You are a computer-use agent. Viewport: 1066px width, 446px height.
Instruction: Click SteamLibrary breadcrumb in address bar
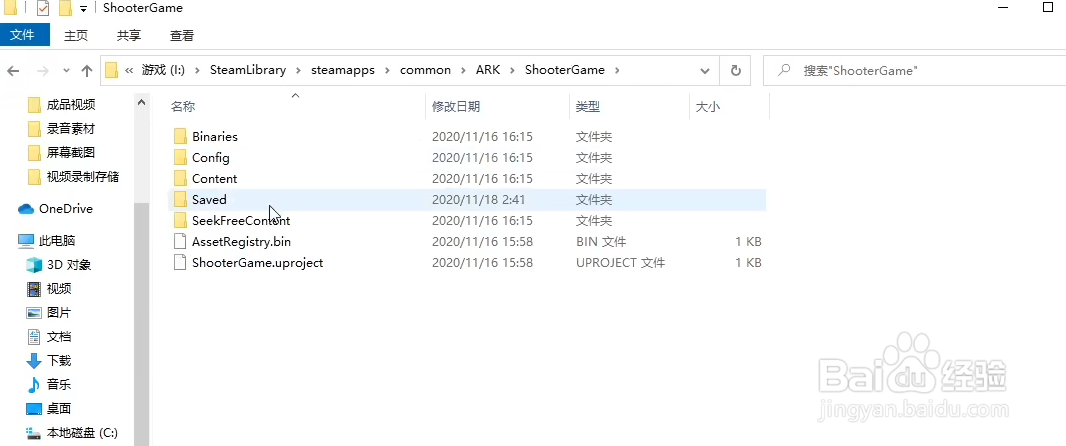point(248,70)
